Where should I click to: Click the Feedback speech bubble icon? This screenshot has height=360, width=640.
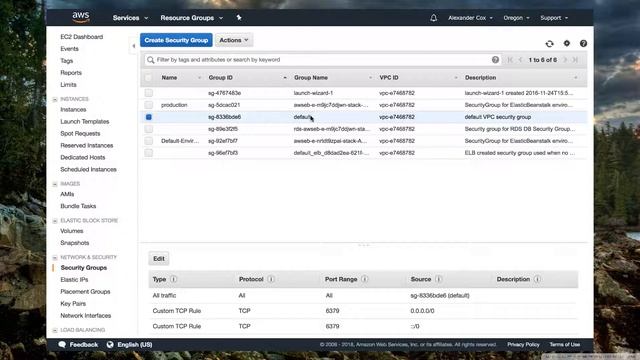(62, 344)
